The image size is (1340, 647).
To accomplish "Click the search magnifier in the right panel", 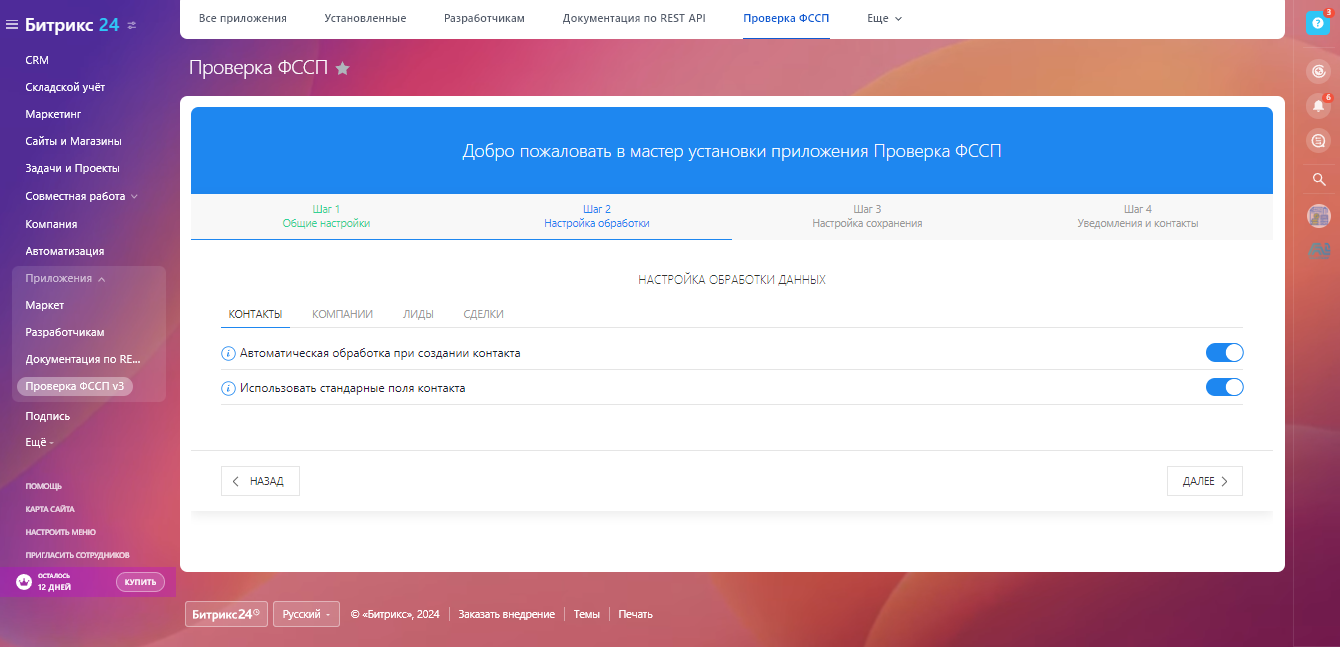I will (x=1318, y=179).
